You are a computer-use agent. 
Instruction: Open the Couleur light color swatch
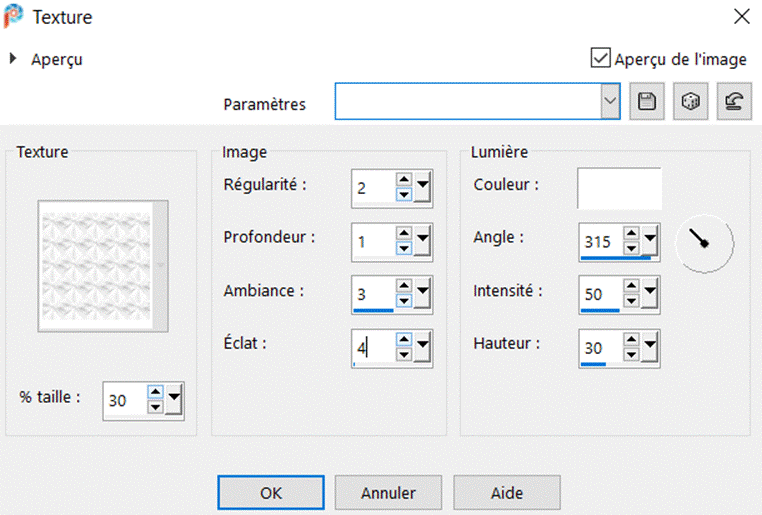coord(619,187)
